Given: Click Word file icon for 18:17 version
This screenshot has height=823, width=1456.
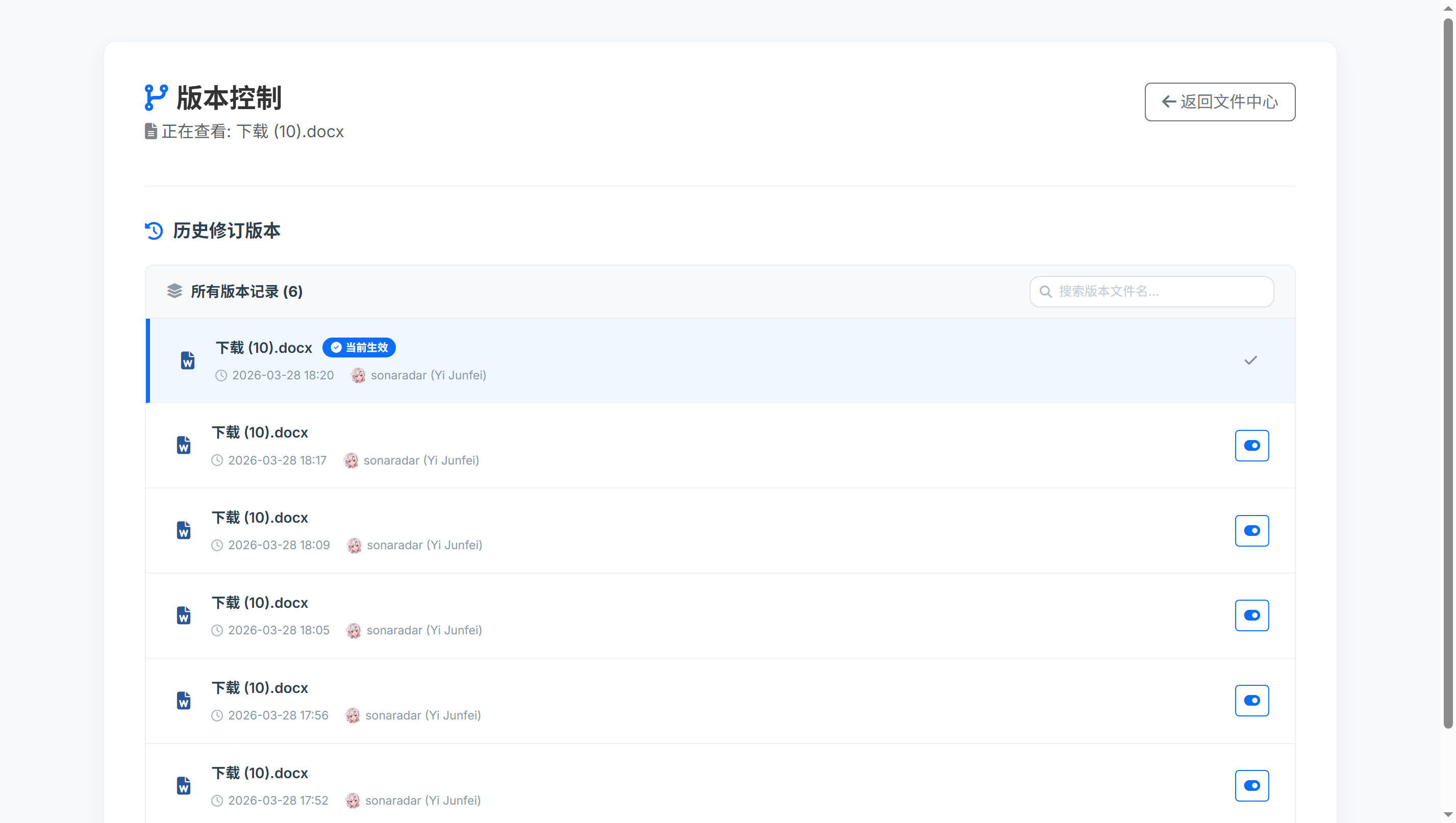Looking at the screenshot, I should (x=184, y=446).
